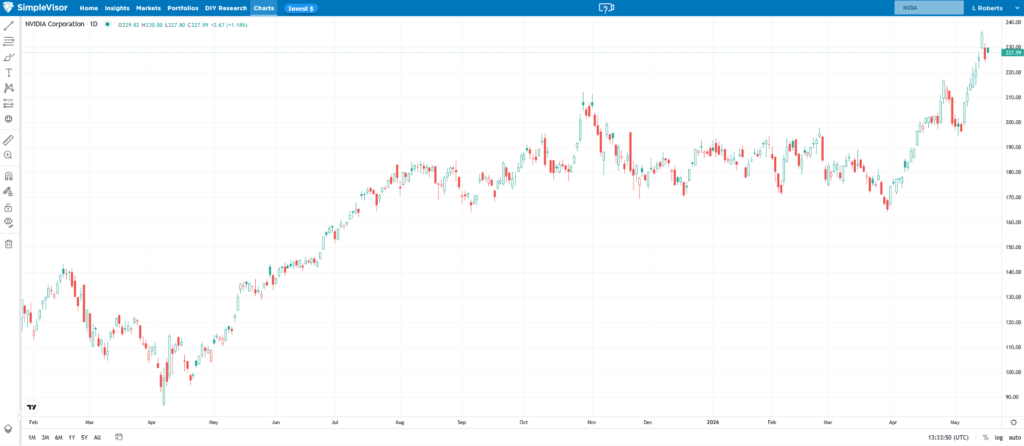This screenshot has height=446, width=1024.
Task: Activate the zoom in tool
Action: click(x=8, y=155)
